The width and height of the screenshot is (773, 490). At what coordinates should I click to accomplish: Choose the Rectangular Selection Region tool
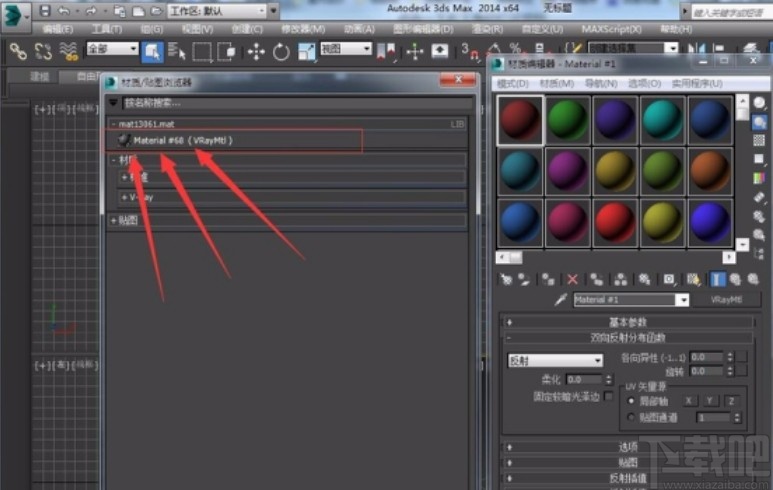point(202,51)
